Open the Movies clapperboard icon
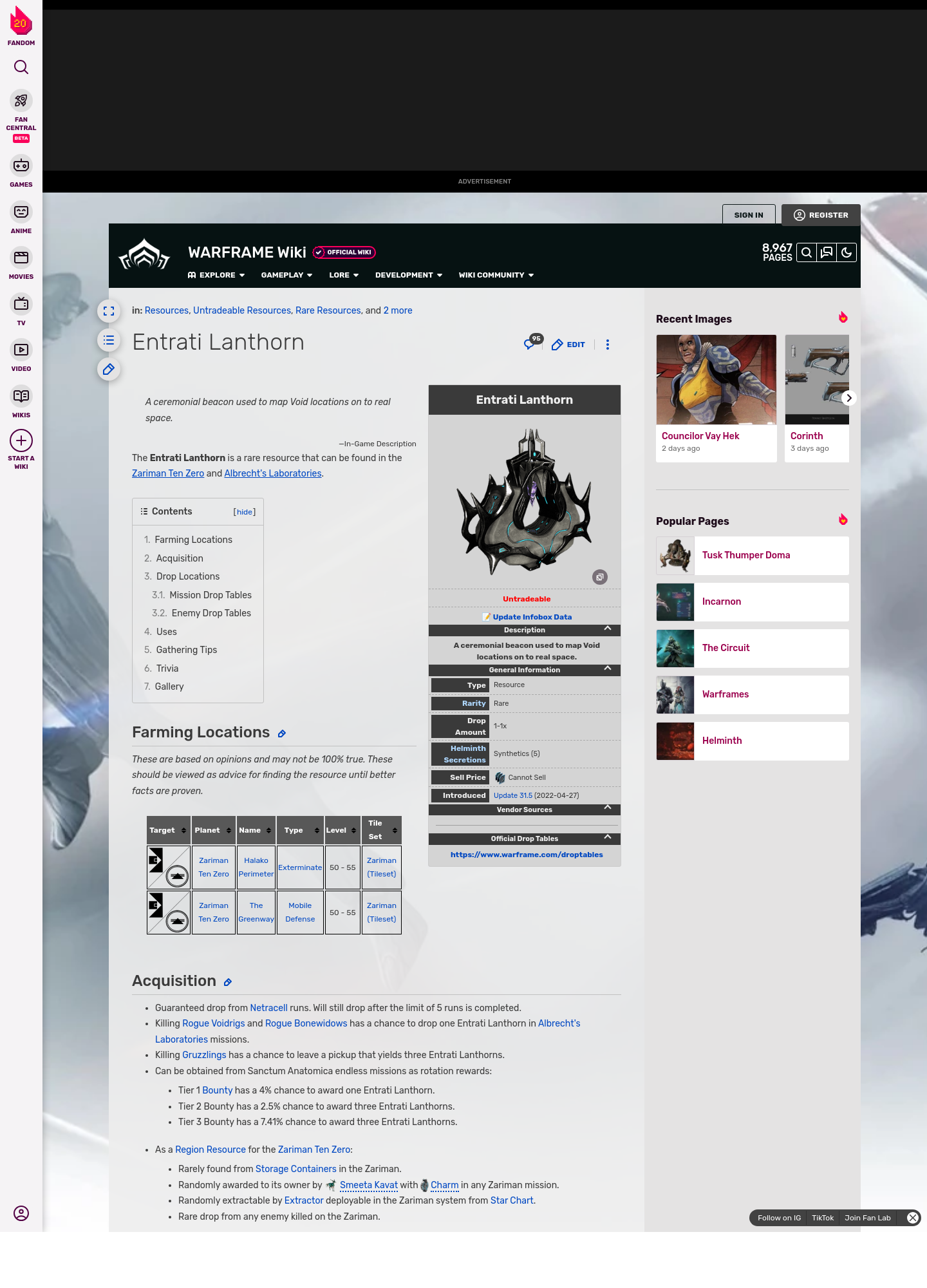927x1288 pixels. point(21,258)
